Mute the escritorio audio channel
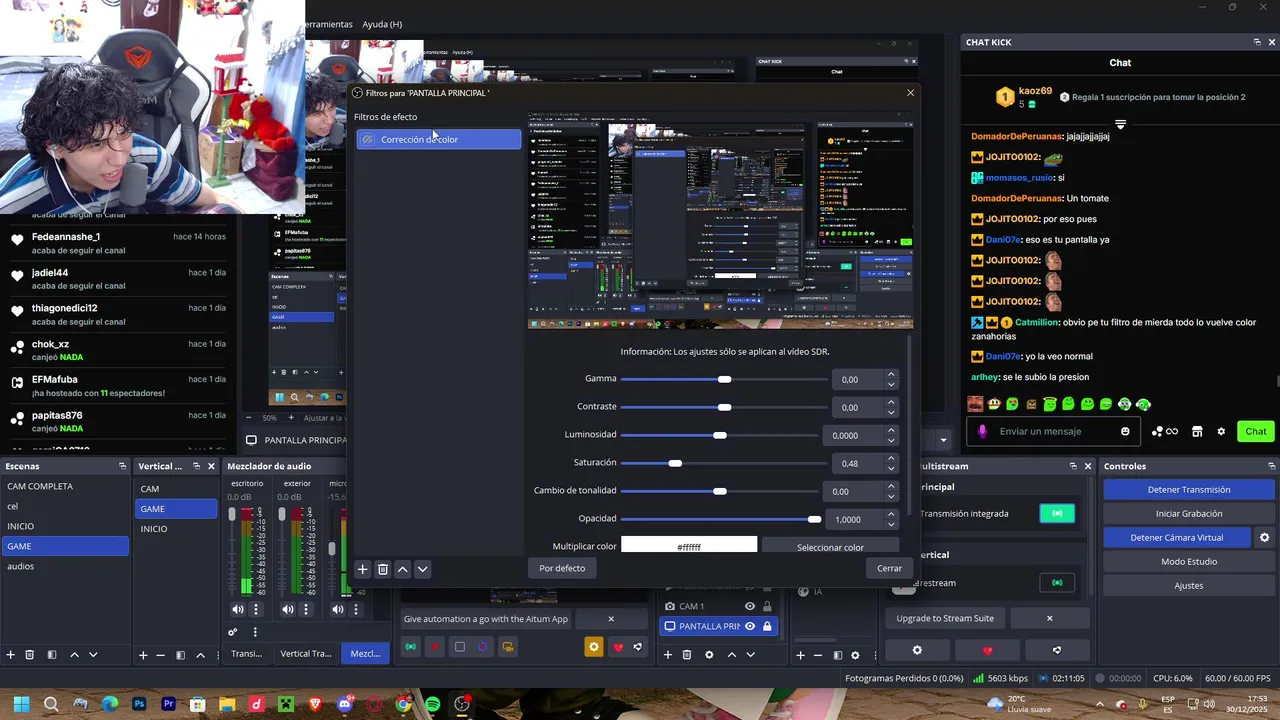This screenshot has width=1280, height=720. (x=238, y=609)
